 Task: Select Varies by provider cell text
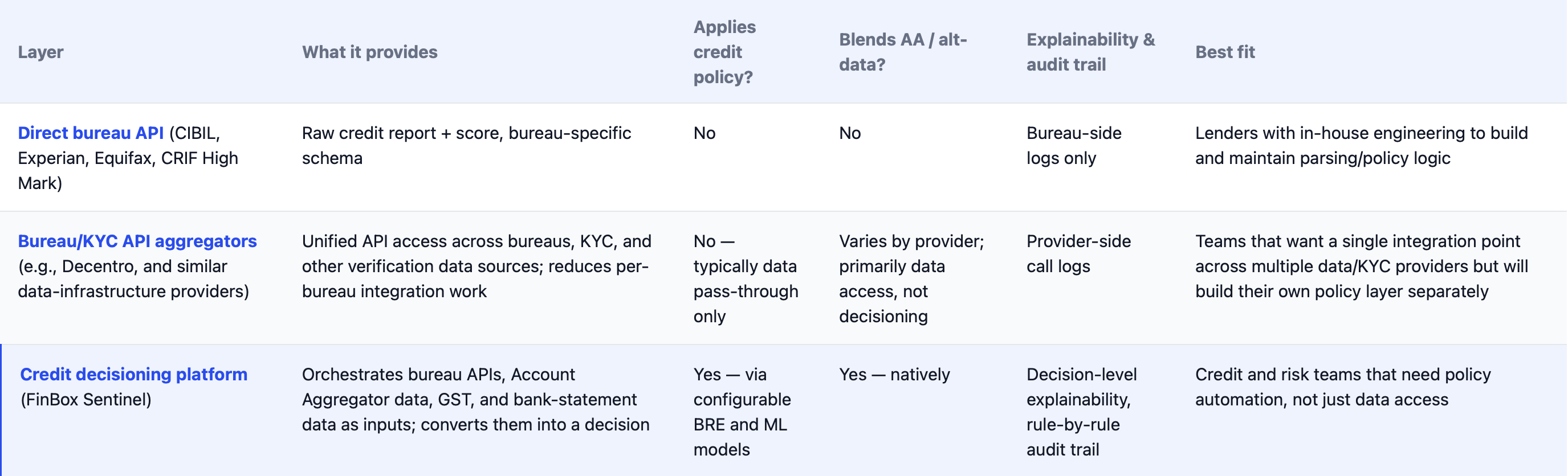911,278
